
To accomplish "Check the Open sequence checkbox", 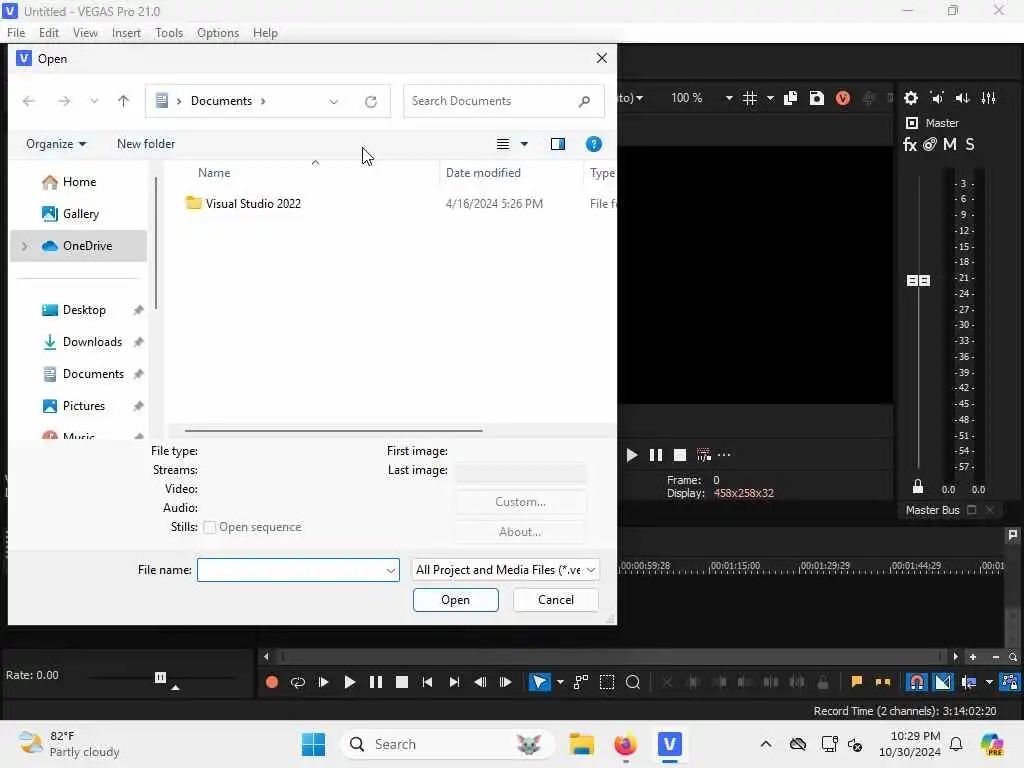I will 209,527.
